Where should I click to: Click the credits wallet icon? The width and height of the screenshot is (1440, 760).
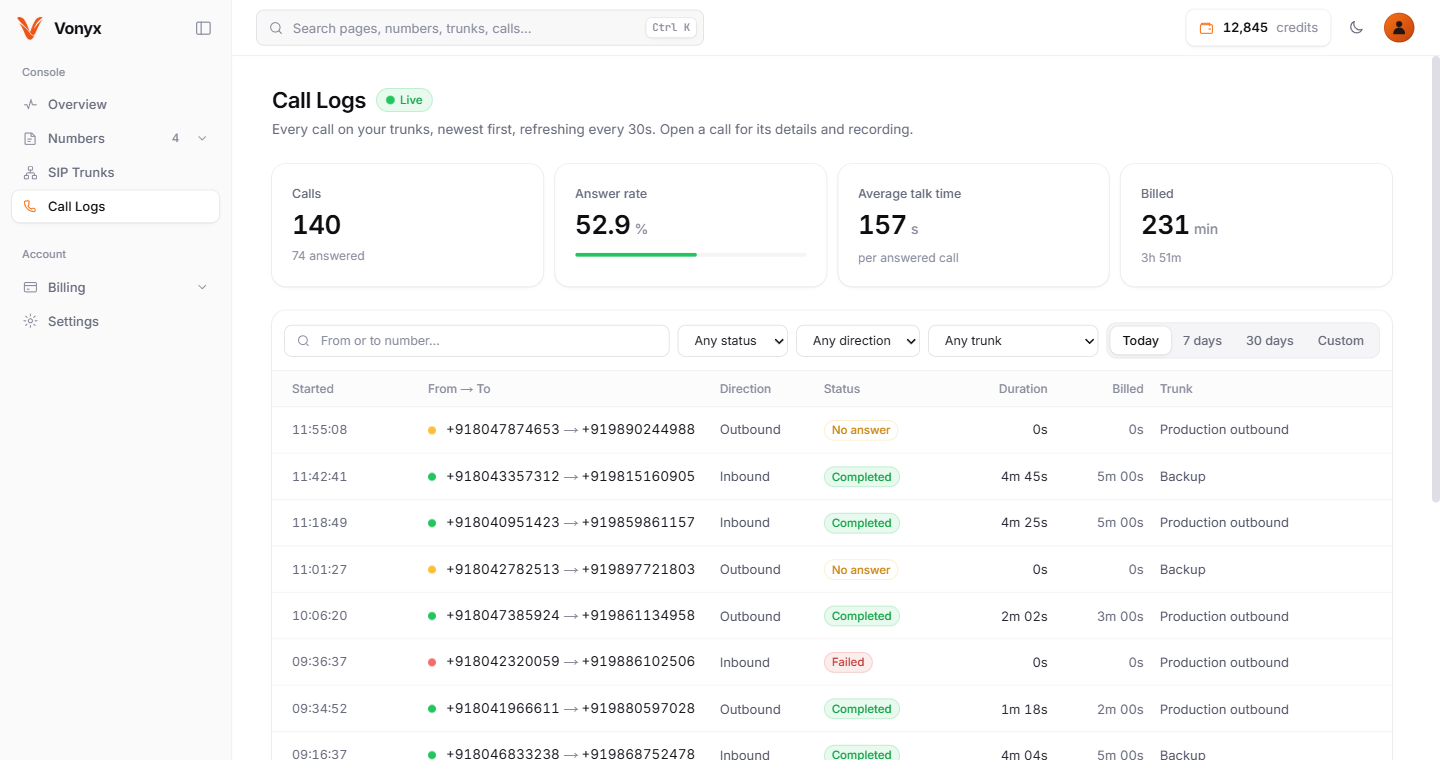click(1206, 28)
